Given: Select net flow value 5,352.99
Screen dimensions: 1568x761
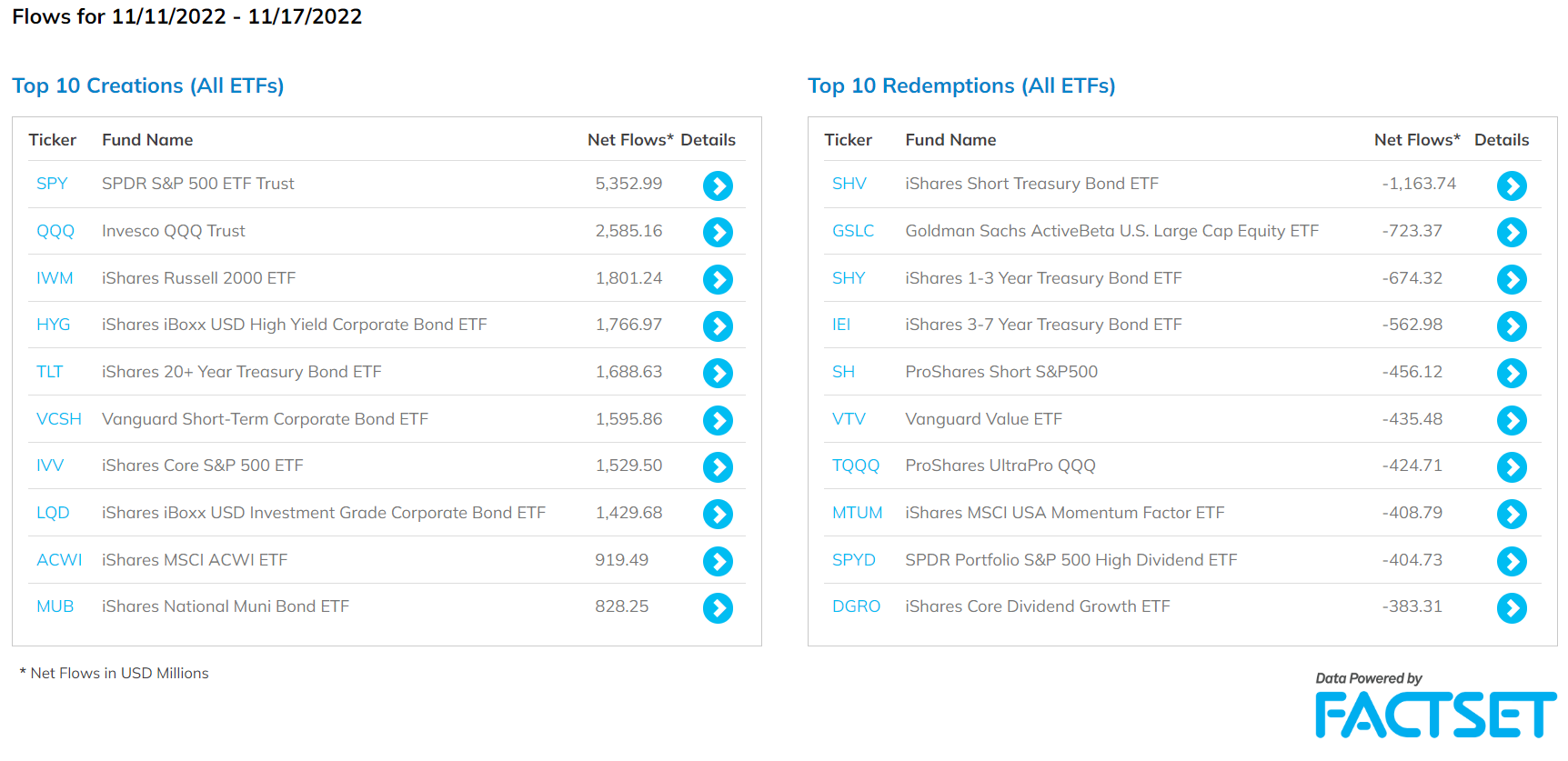Looking at the screenshot, I should pos(628,184).
